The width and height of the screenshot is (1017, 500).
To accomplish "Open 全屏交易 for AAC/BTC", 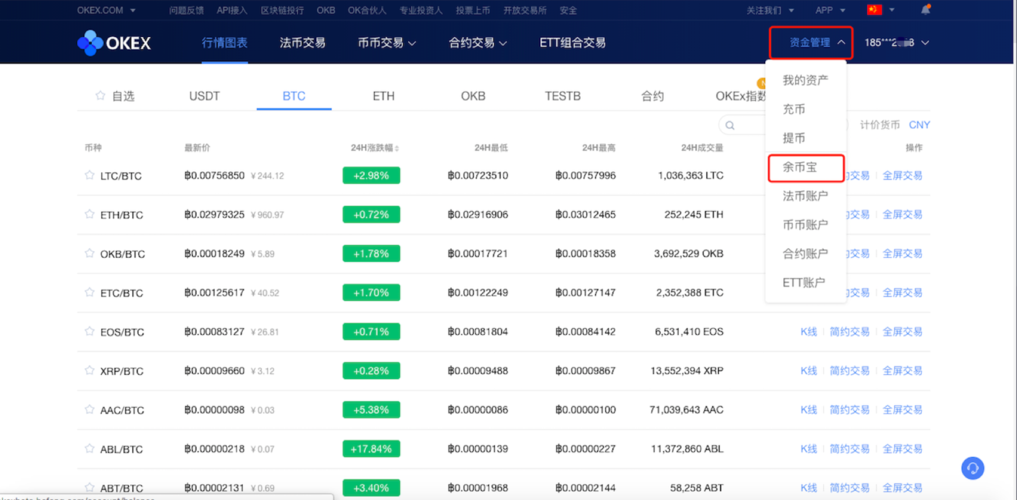I will [902, 410].
